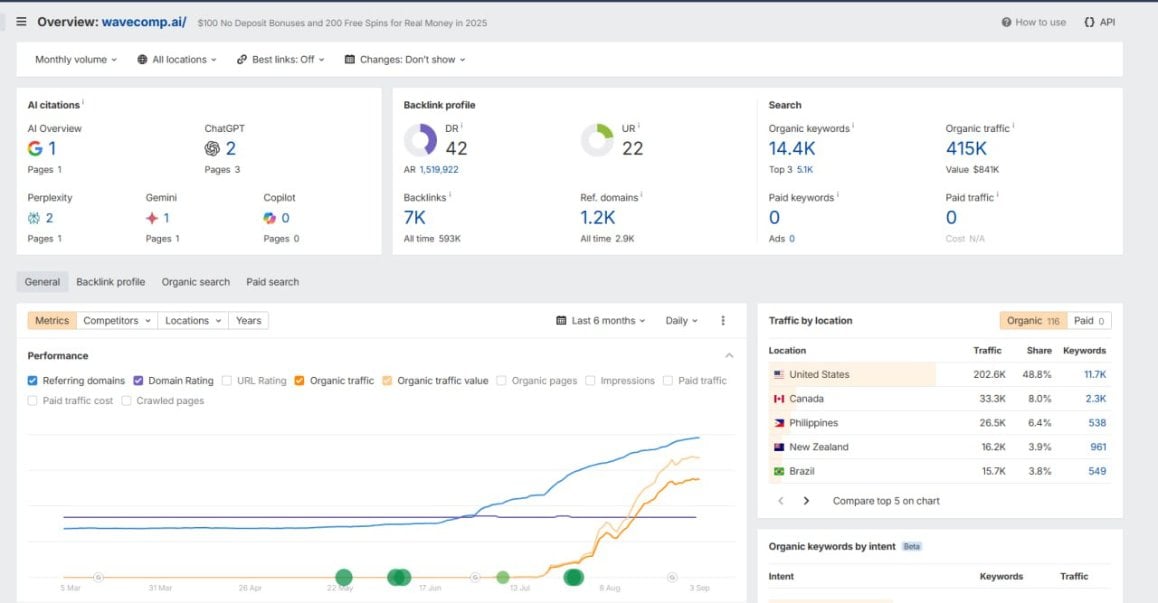Toggle the Organic traffic checkbox
Image resolution: width=1158 pixels, height=603 pixels.
point(299,381)
